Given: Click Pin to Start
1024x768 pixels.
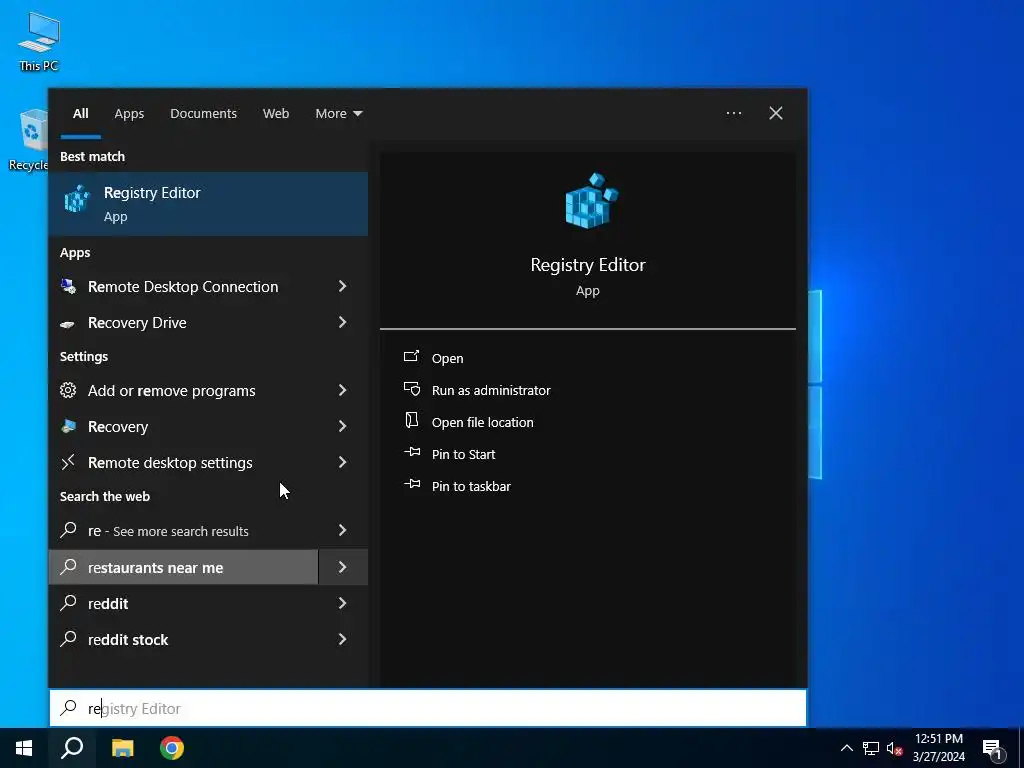Looking at the screenshot, I should (x=463, y=455).
